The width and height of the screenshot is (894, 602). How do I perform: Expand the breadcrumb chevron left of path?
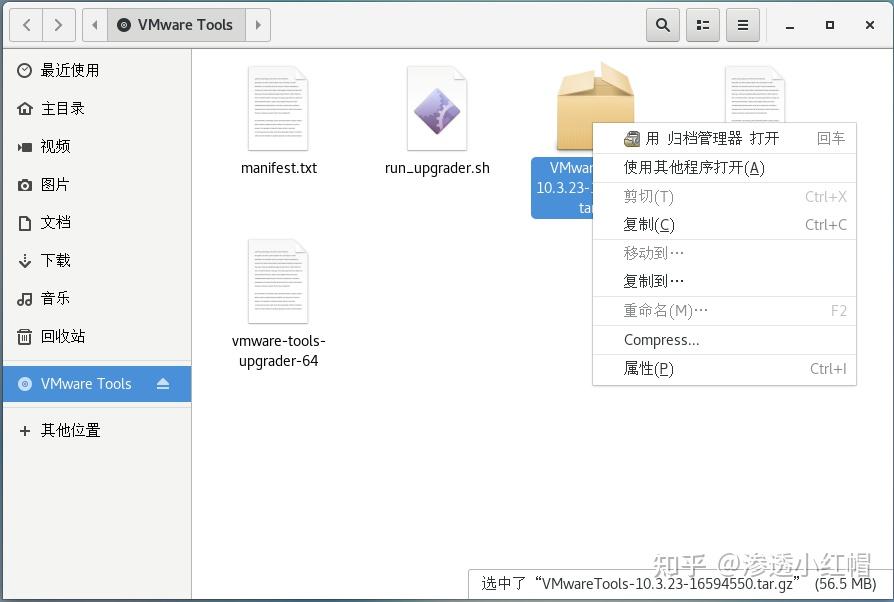coord(95,24)
